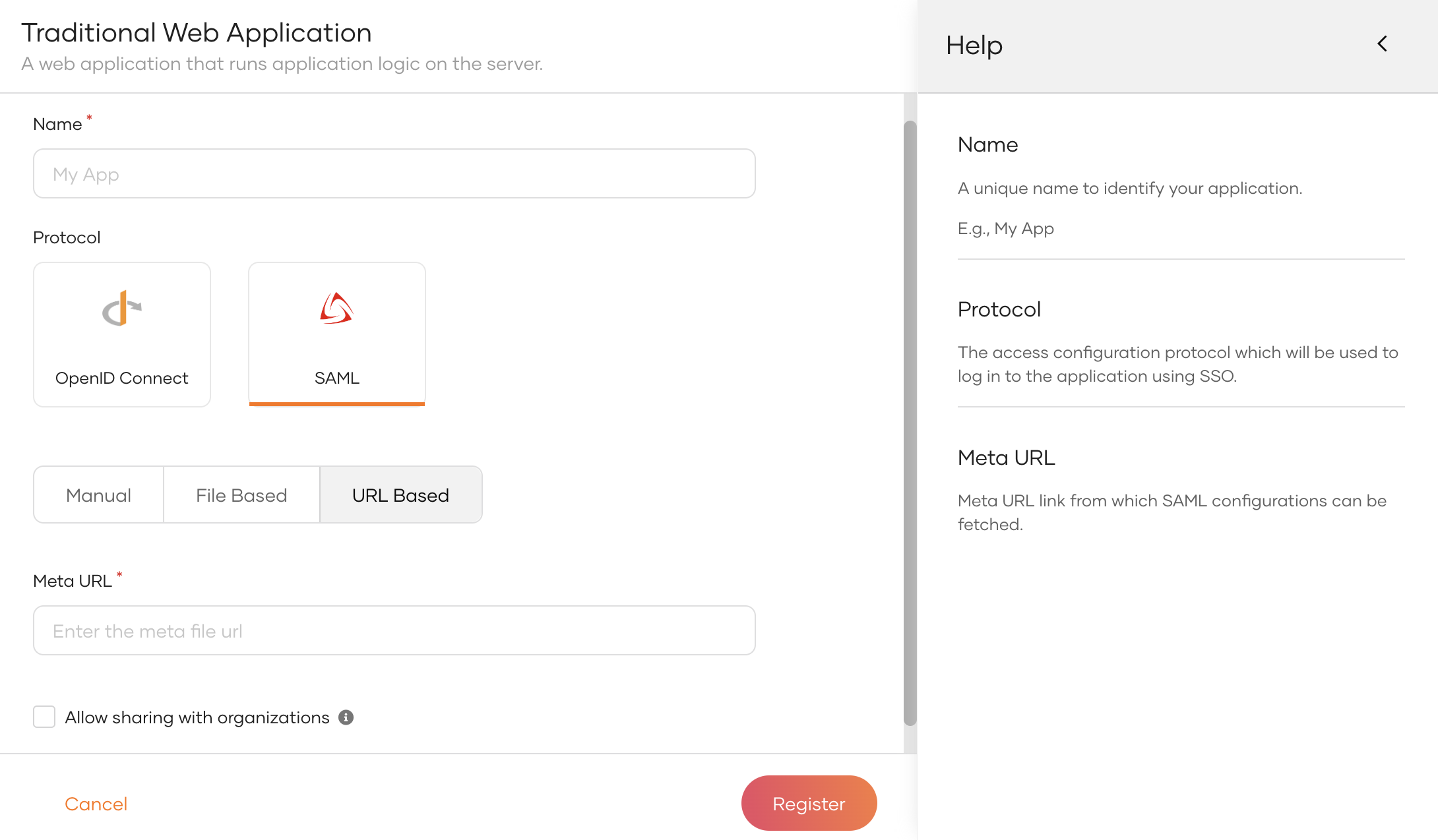1438x840 pixels.
Task: Click the form's vertical scrollbar
Action: coord(910,423)
